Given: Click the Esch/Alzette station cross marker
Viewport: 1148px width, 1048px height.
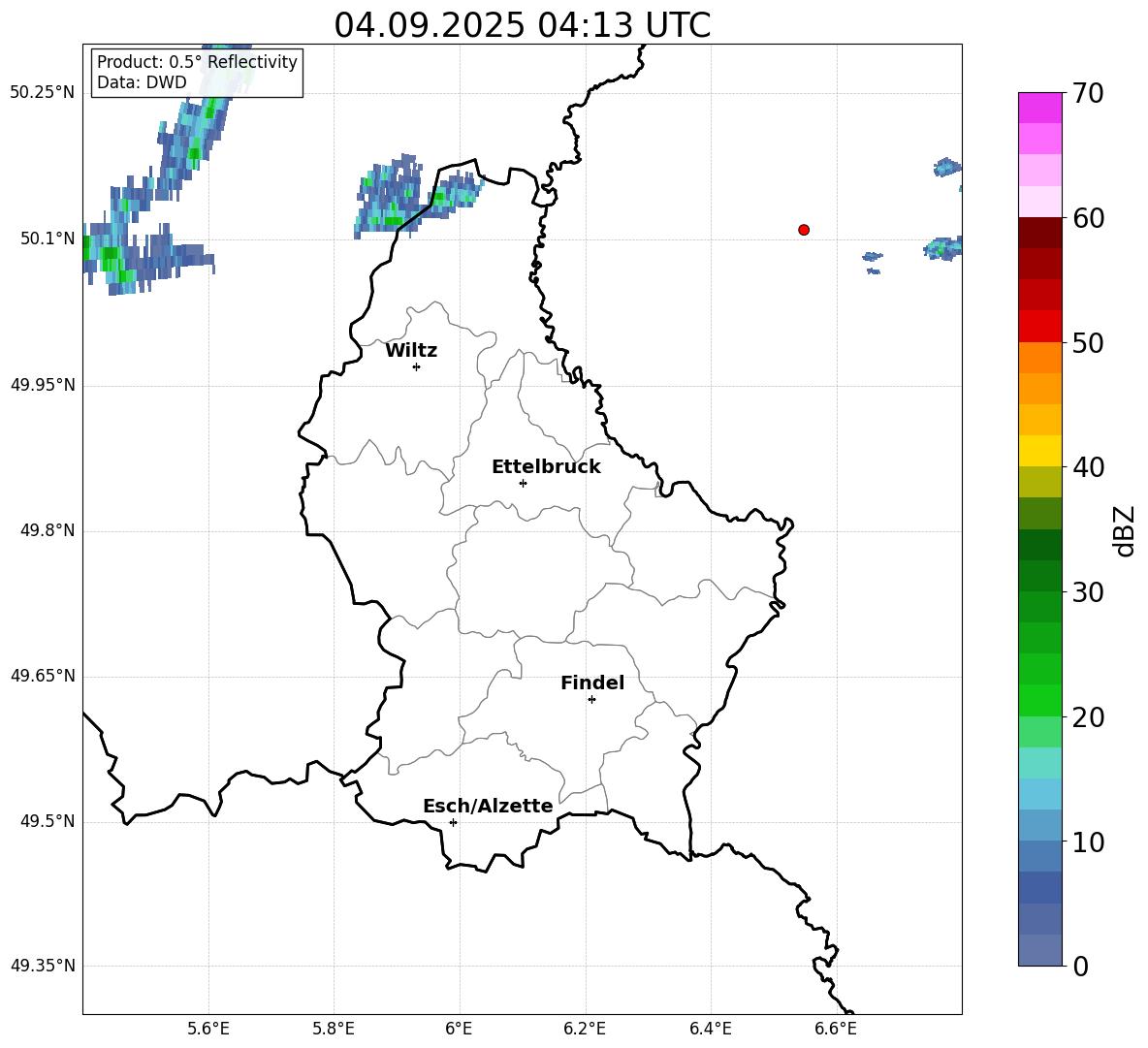Looking at the screenshot, I should [453, 822].
